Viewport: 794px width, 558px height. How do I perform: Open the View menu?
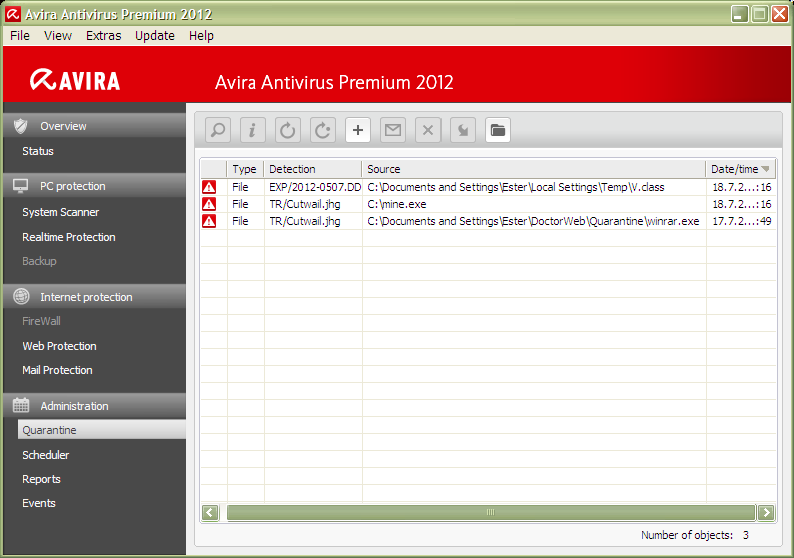click(x=58, y=36)
